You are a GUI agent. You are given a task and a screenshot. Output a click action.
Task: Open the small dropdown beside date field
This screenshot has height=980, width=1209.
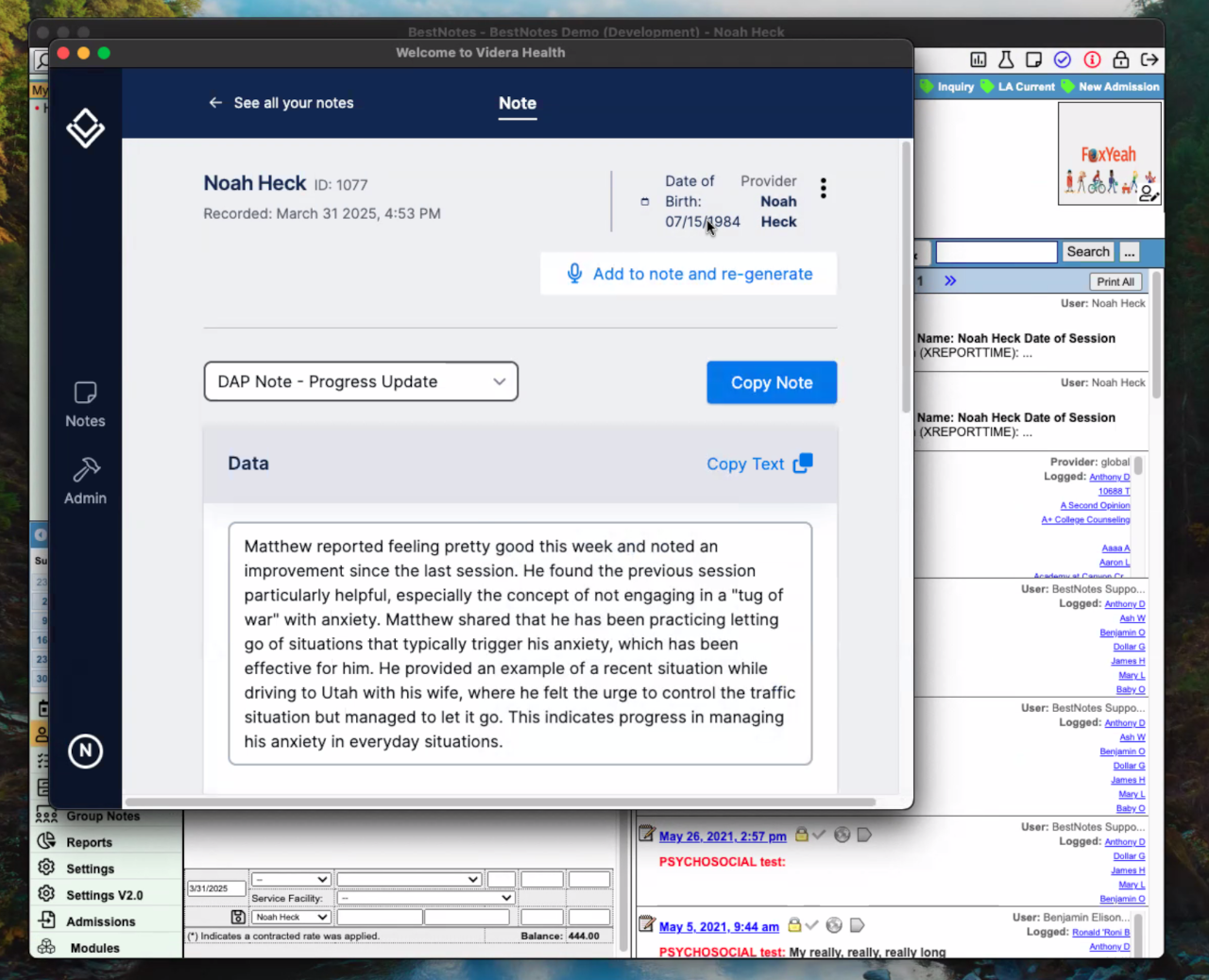[291, 879]
